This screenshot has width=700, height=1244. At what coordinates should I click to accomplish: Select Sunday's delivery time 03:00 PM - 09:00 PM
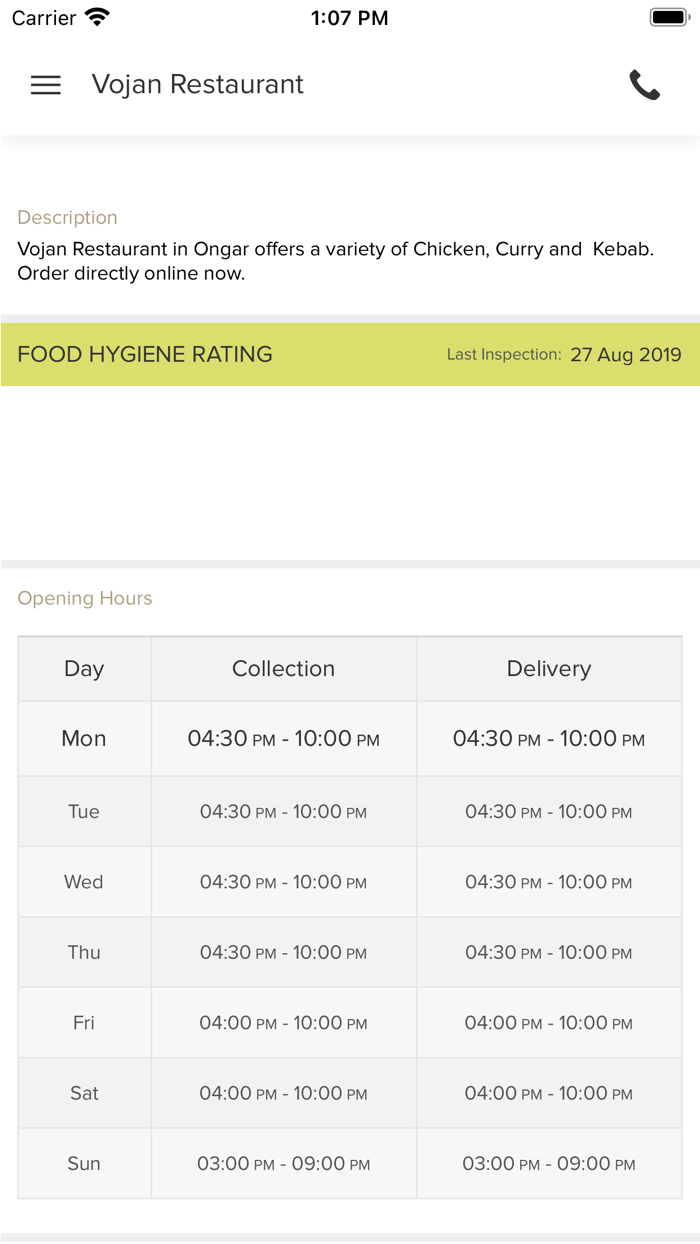548,1163
